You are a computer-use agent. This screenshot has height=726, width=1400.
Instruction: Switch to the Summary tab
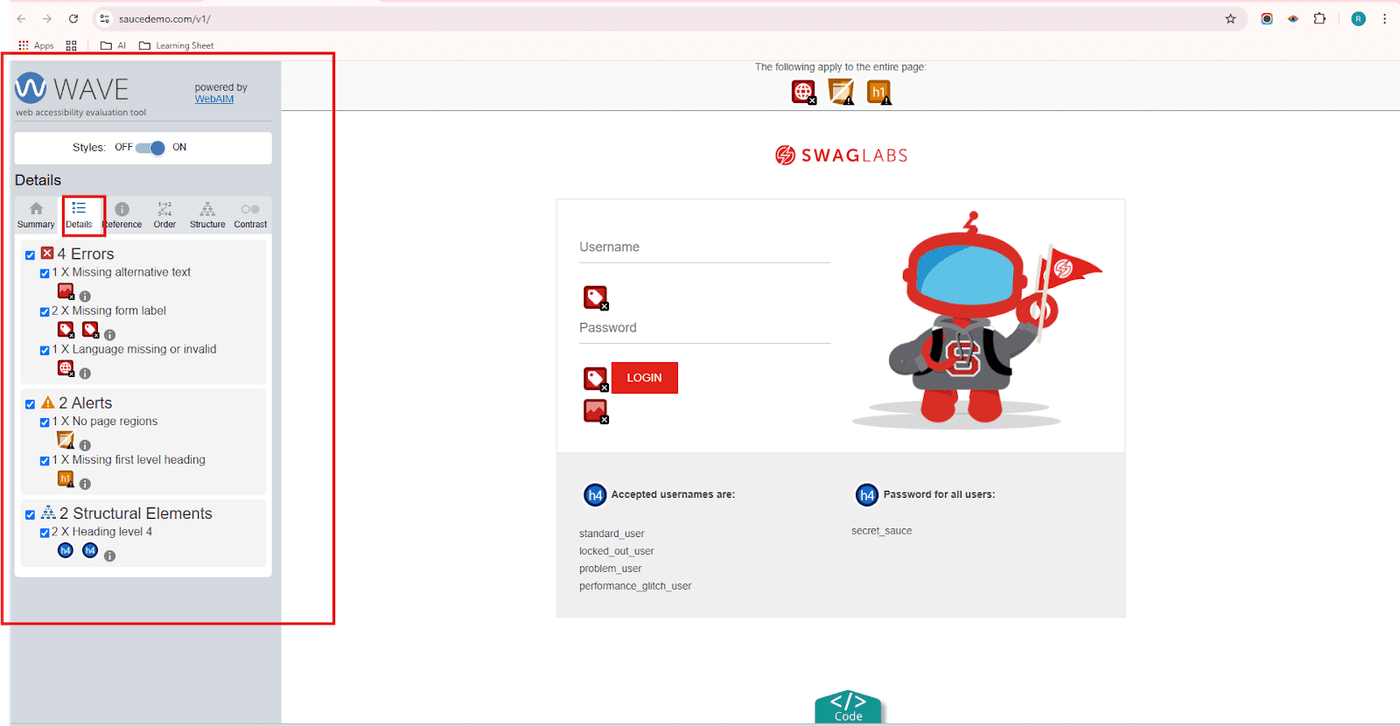tap(36, 215)
